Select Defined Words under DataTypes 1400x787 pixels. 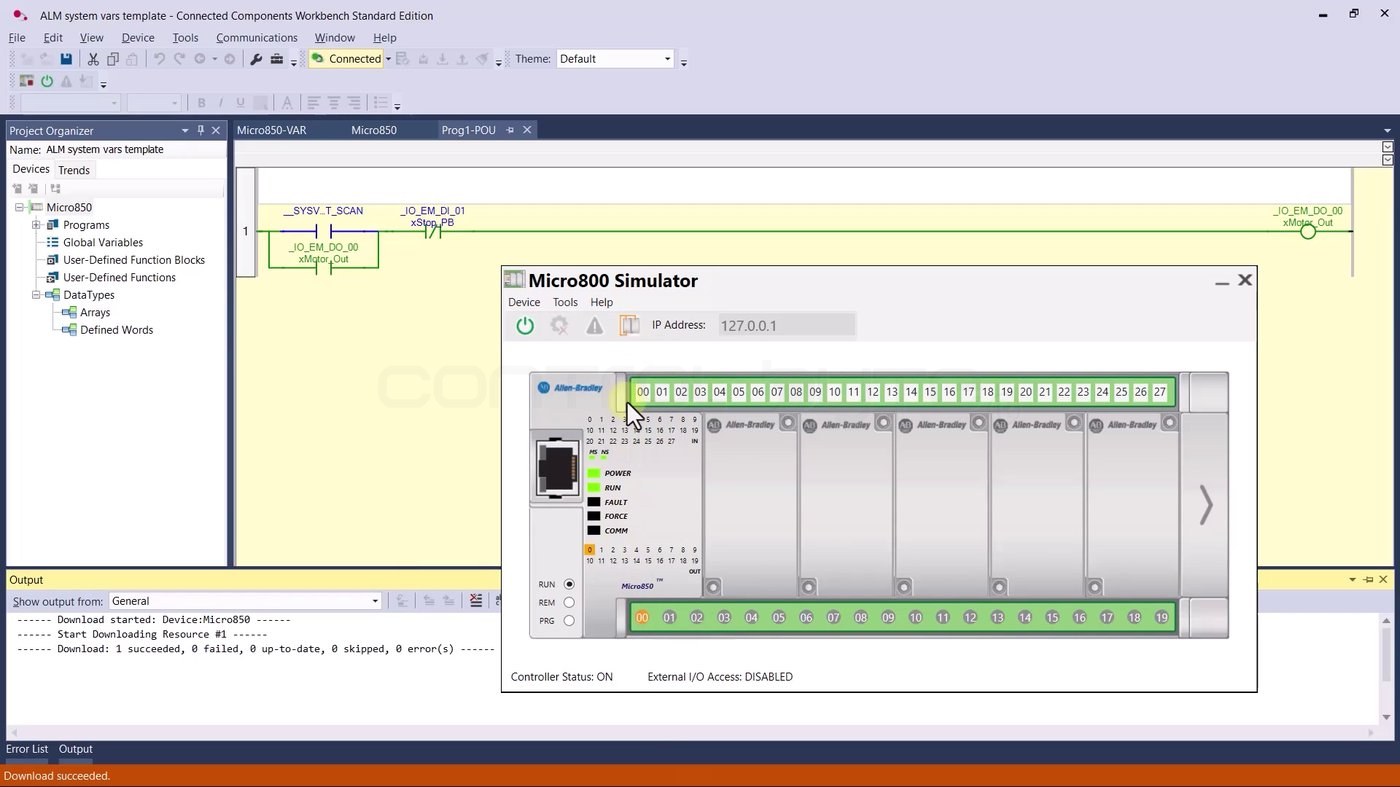116,330
